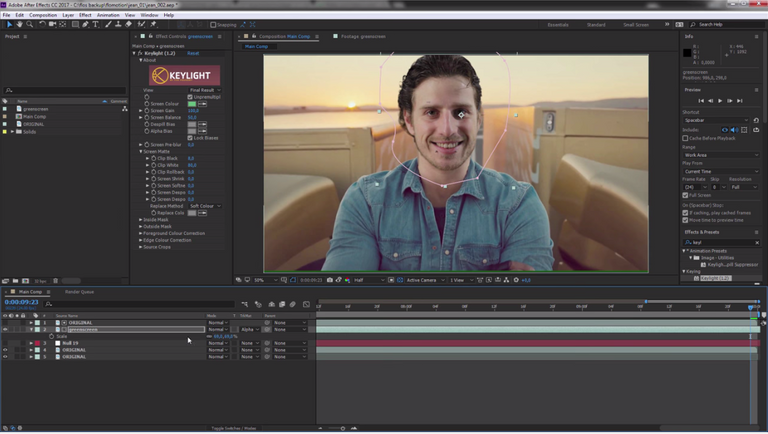The height and width of the screenshot is (434, 768).
Task: Enable the Snapping checkbox
Action: tap(213, 25)
